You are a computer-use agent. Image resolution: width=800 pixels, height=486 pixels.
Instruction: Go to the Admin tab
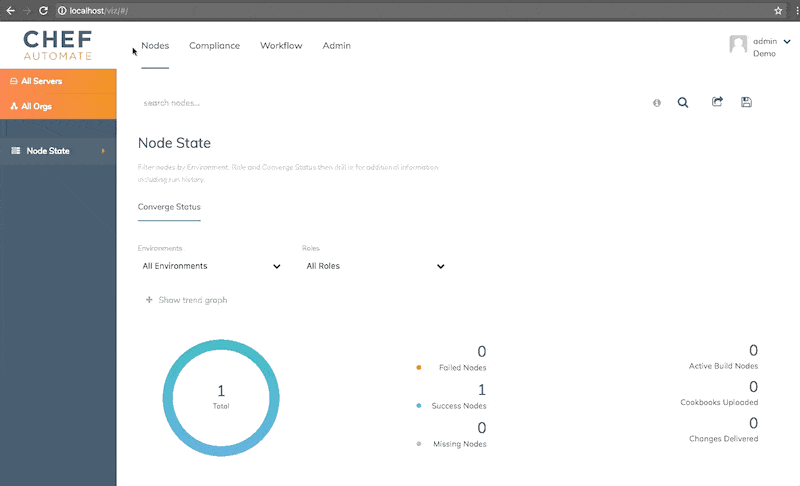336,46
